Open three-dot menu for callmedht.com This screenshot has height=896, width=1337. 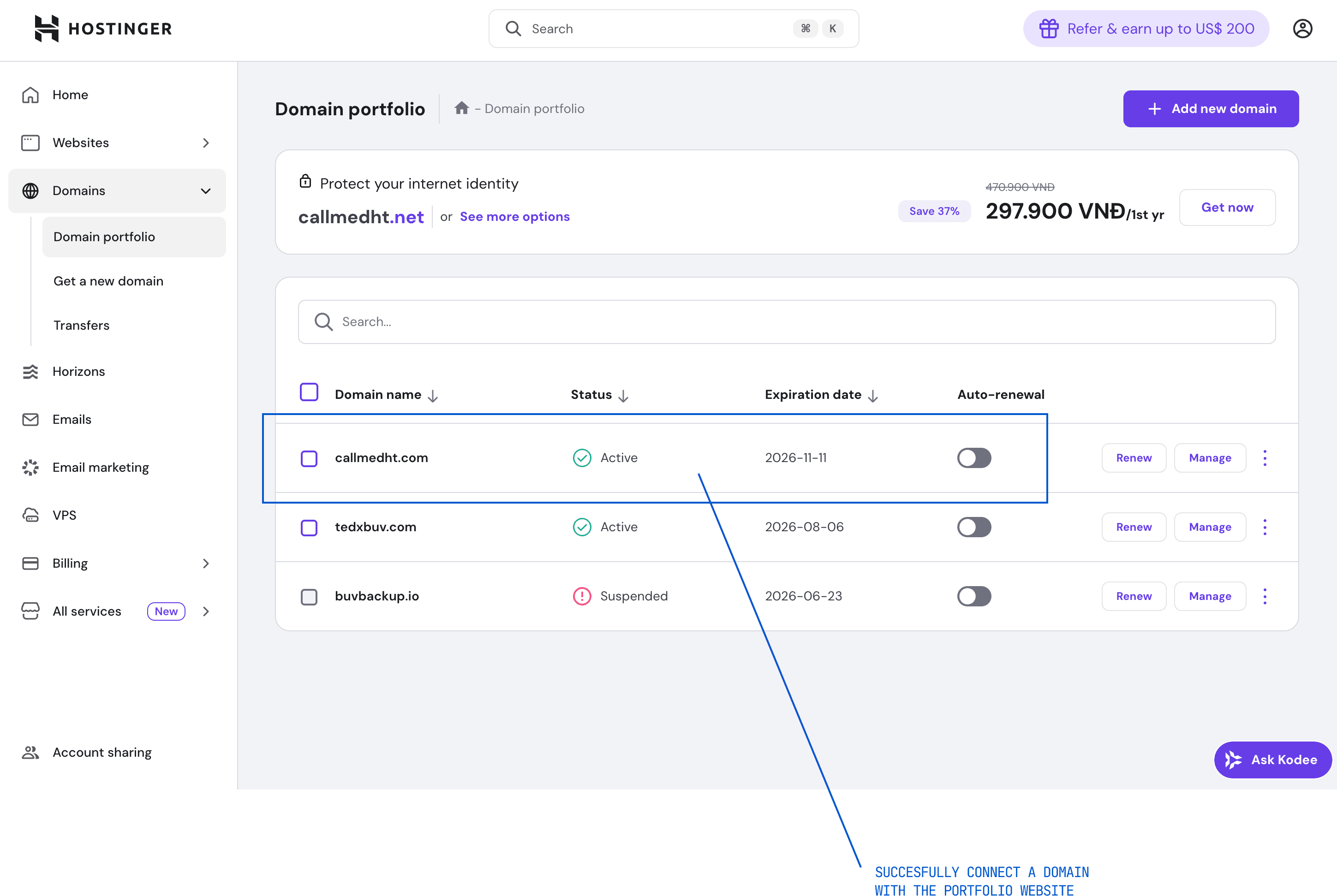pyautogui.click(x=1265, y=458)
